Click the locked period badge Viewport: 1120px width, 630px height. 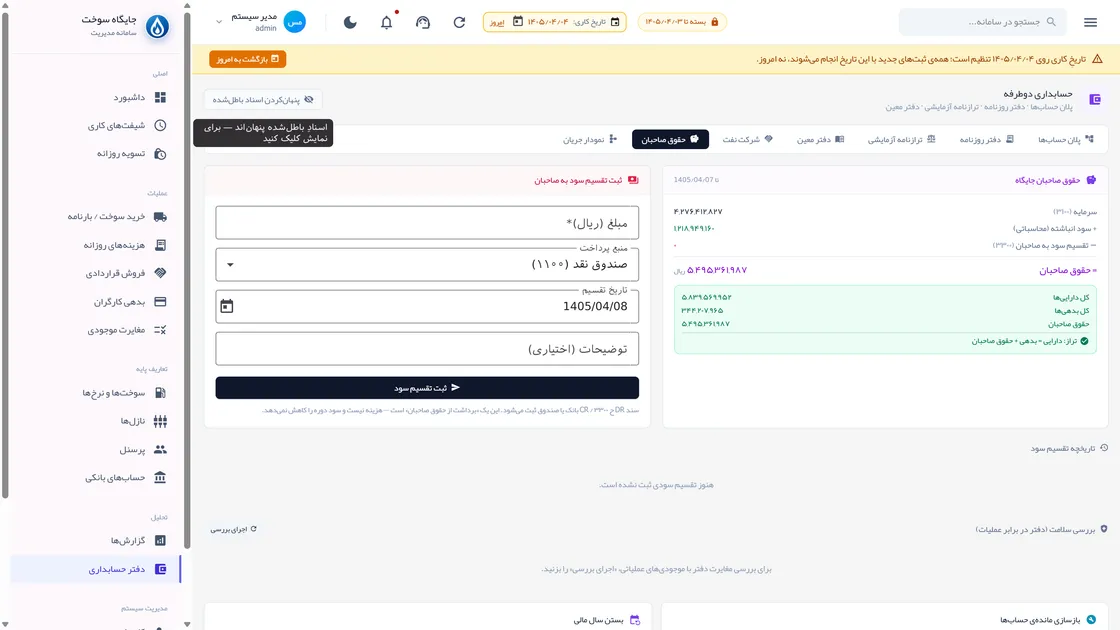point(682,22)
